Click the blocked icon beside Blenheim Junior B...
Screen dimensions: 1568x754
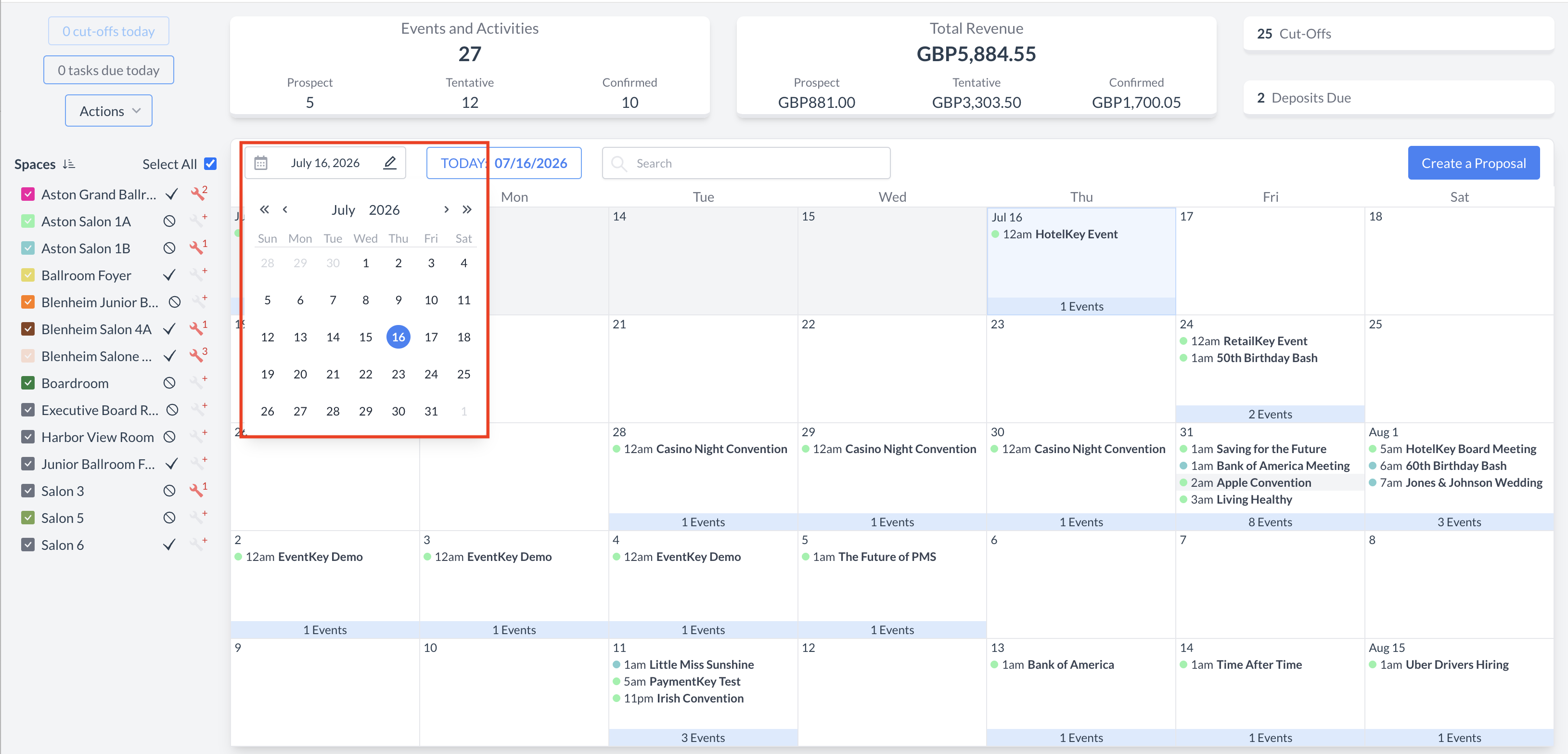(174, 302)
